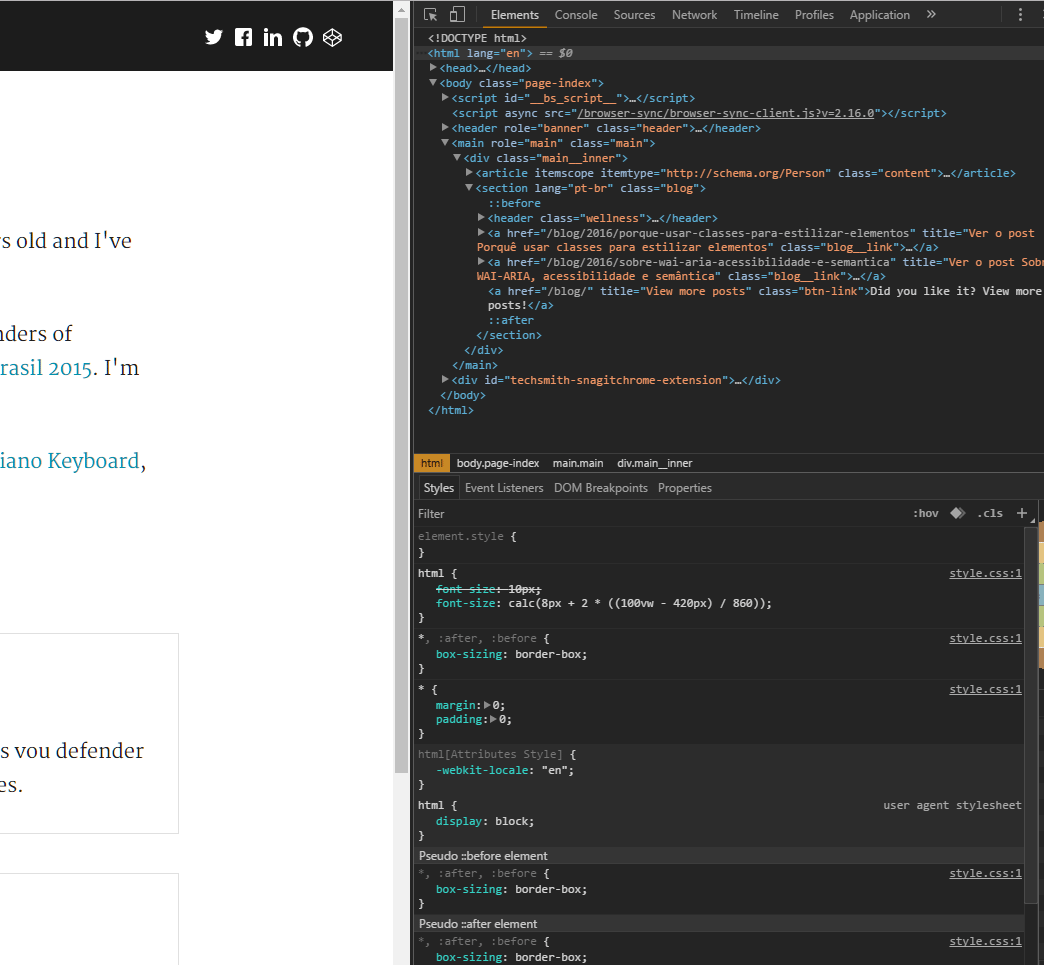
Task: Add a new style rule with the plus icon
Action: (1022, 513)
